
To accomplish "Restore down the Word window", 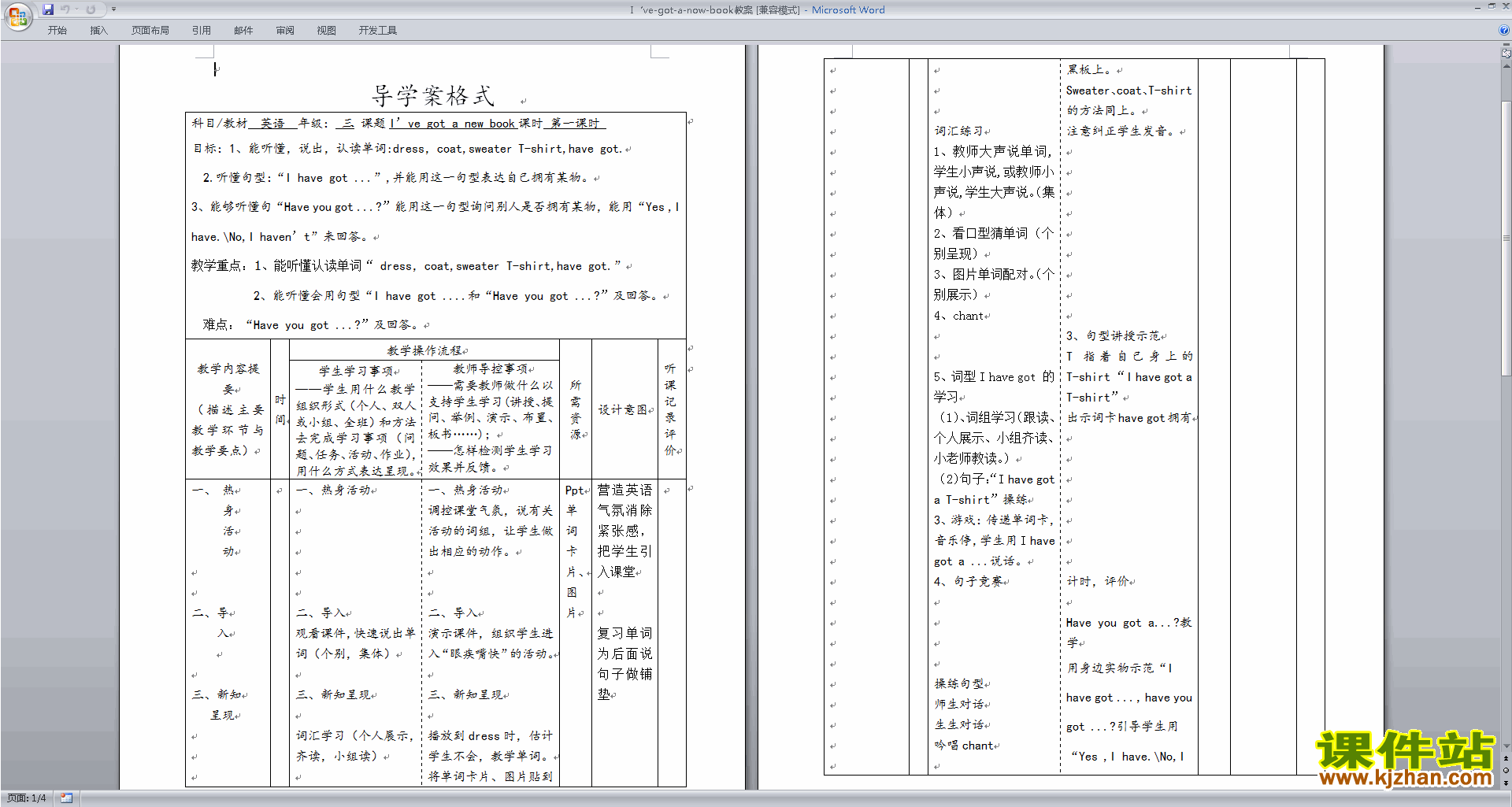I will 1492,6.
